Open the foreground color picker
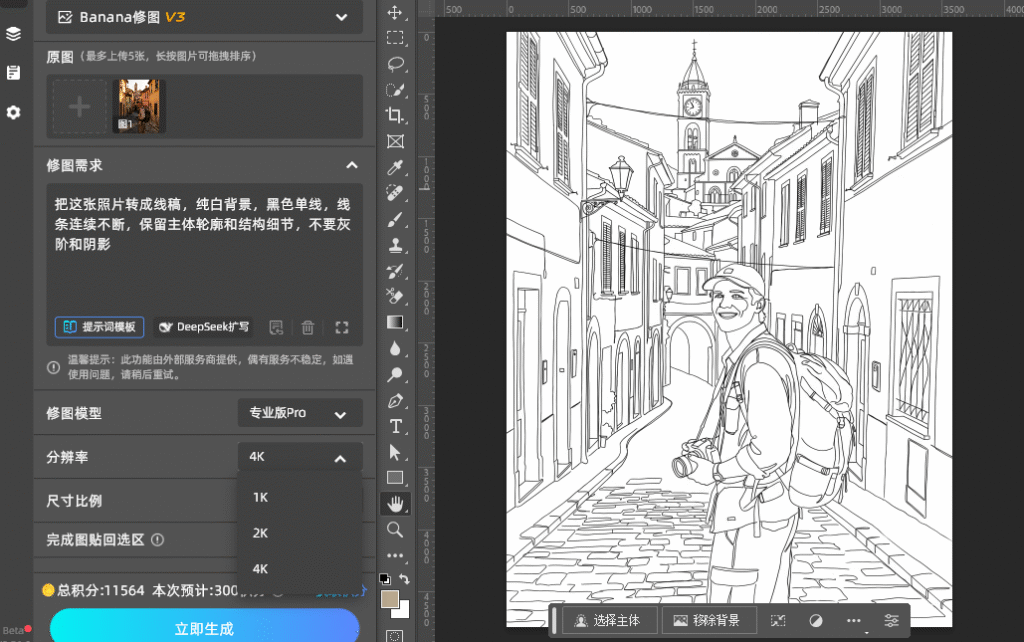The height and width of the screenshot is (642, 1024). tap(390, 599)
